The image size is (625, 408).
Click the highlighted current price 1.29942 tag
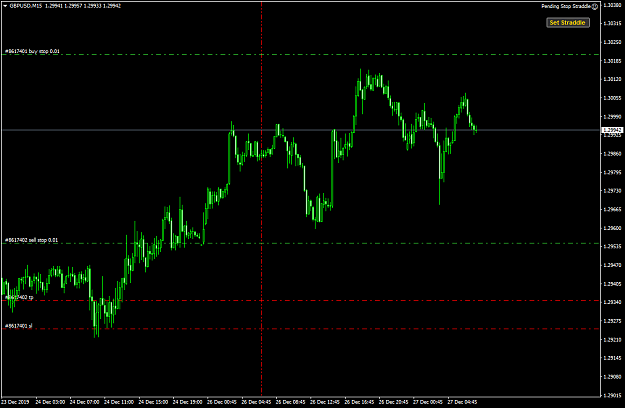[x=612, y=130]
